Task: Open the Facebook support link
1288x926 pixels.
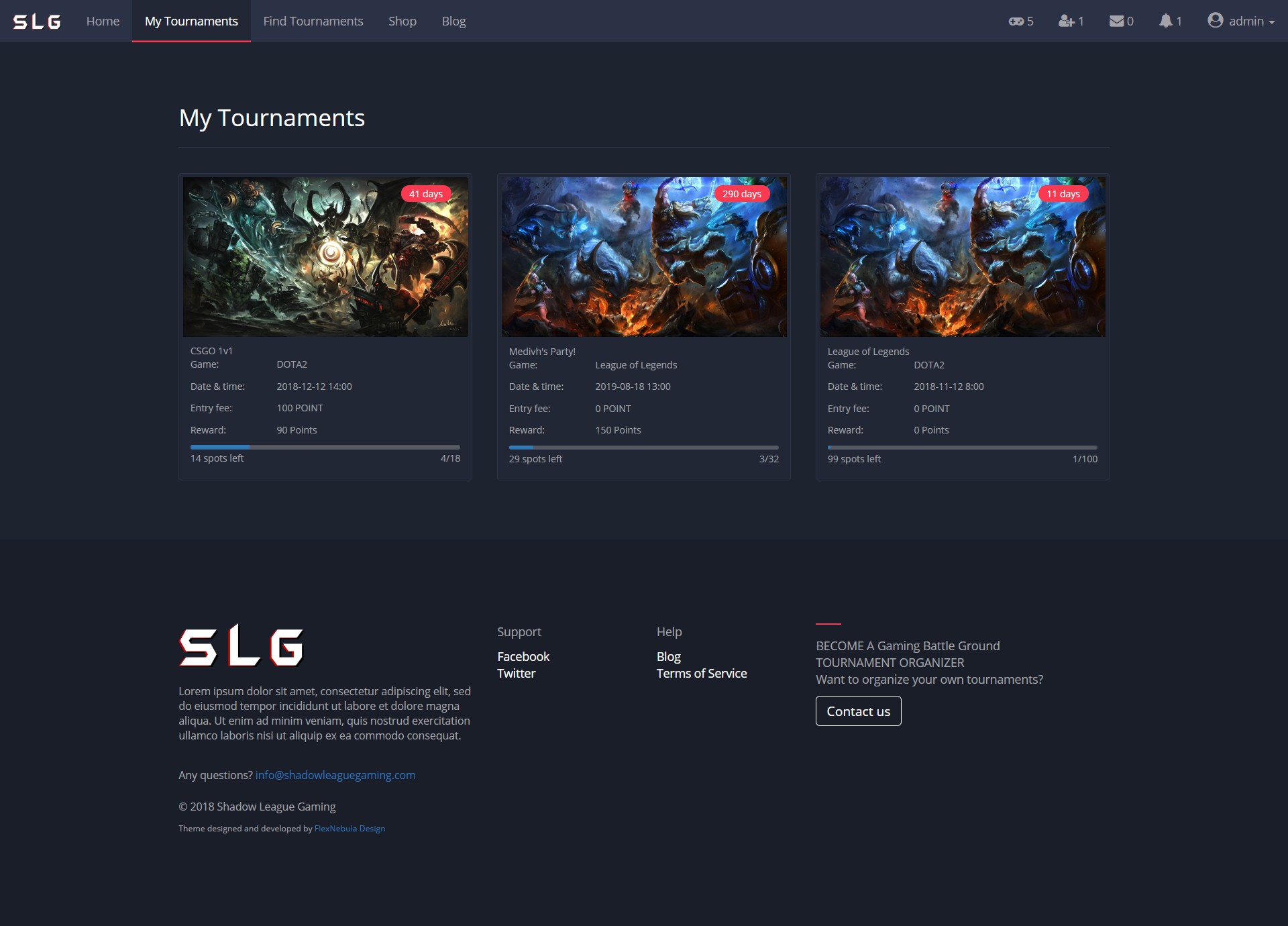Action: click(523, 656)
